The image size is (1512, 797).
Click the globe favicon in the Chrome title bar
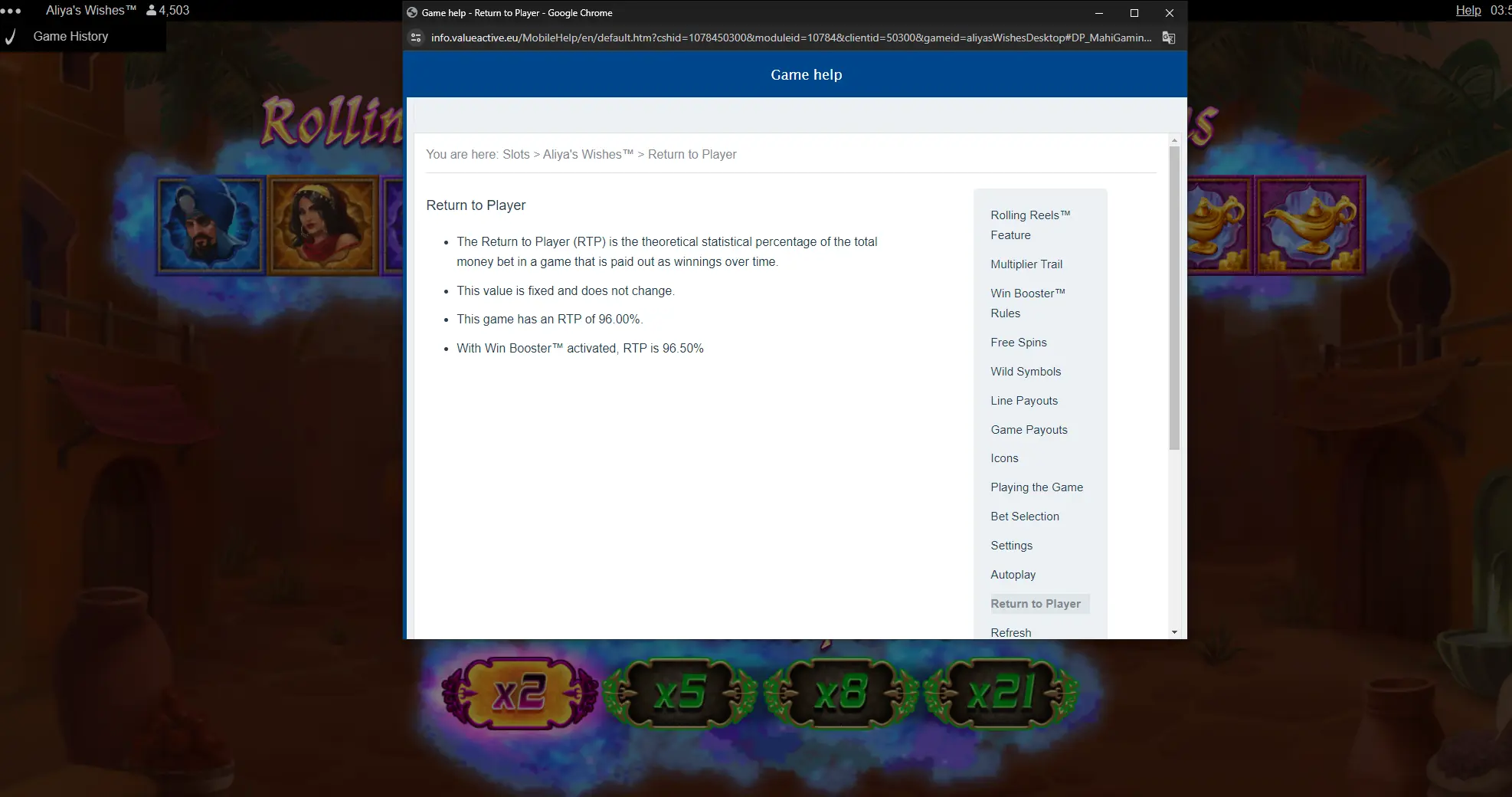412,13
